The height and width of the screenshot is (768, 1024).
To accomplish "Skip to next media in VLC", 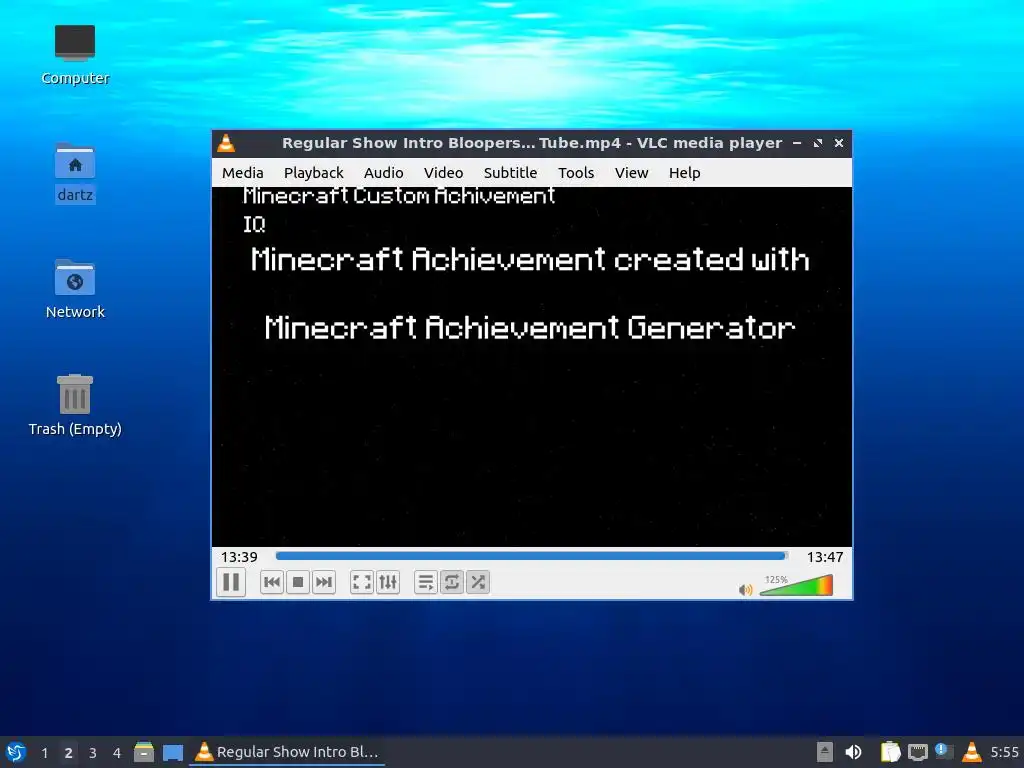I will coord(324,582).
